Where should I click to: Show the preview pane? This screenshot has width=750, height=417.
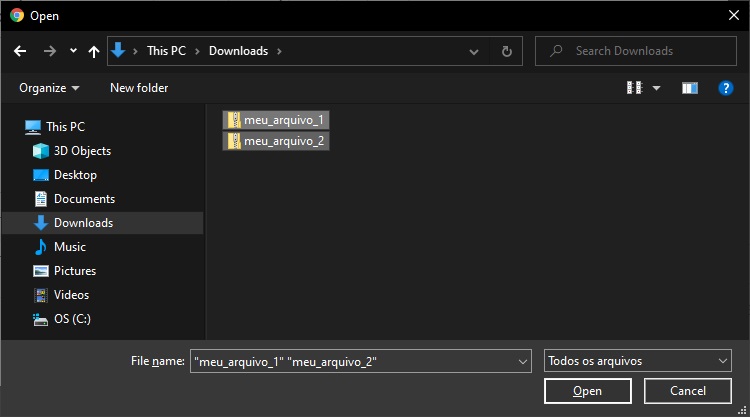click(x=690, y=88)
